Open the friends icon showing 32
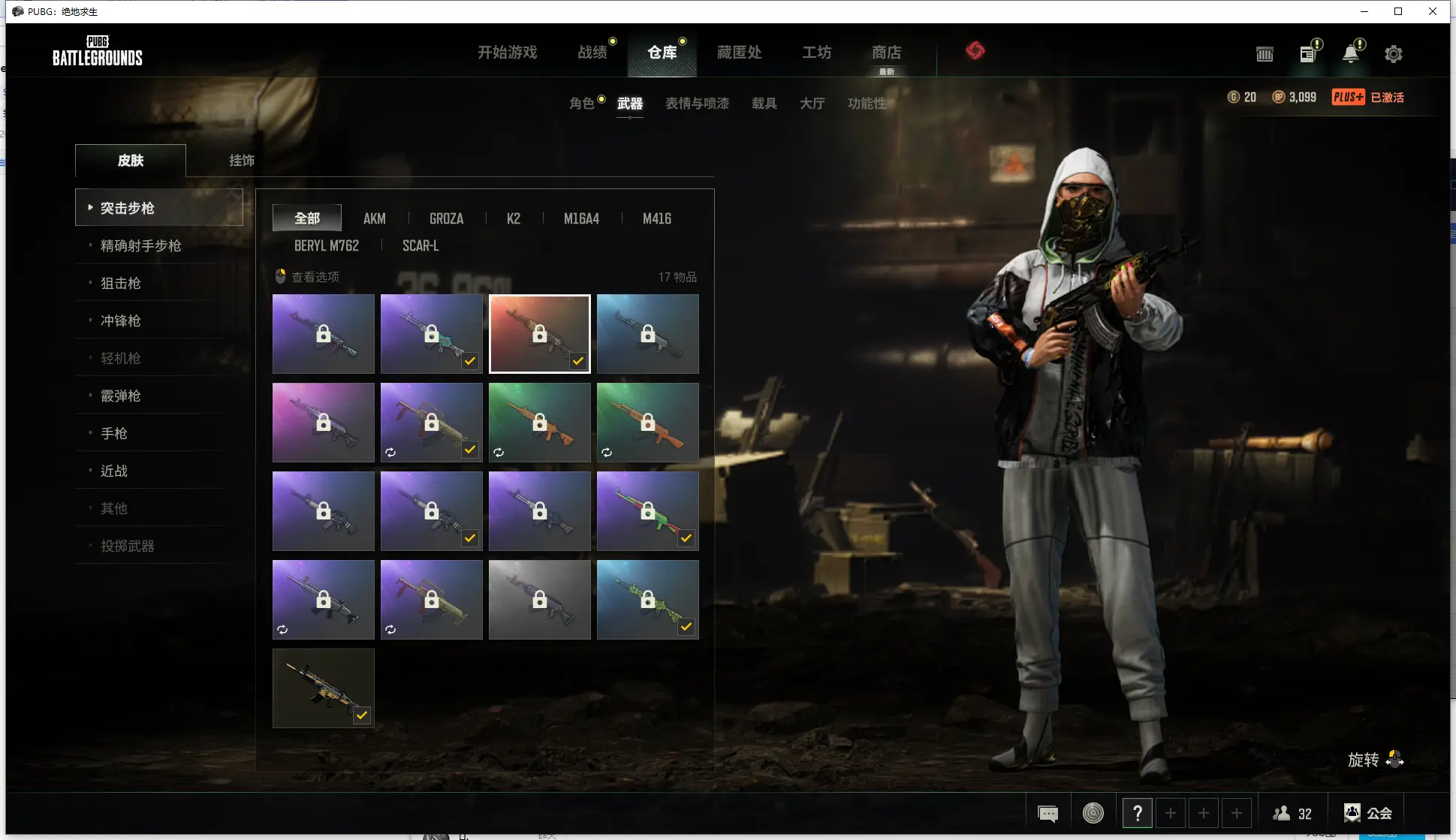This screenshot has width=1456, height=840. [x=1281, y=813]
